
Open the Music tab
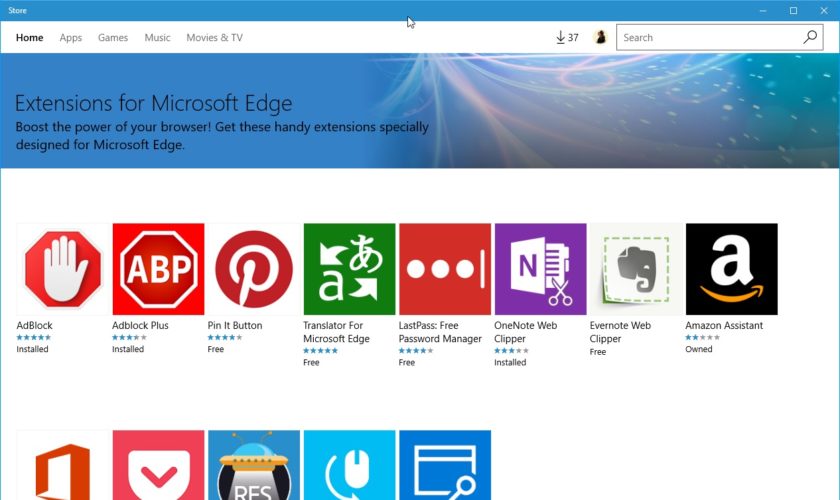pos(157,38)
